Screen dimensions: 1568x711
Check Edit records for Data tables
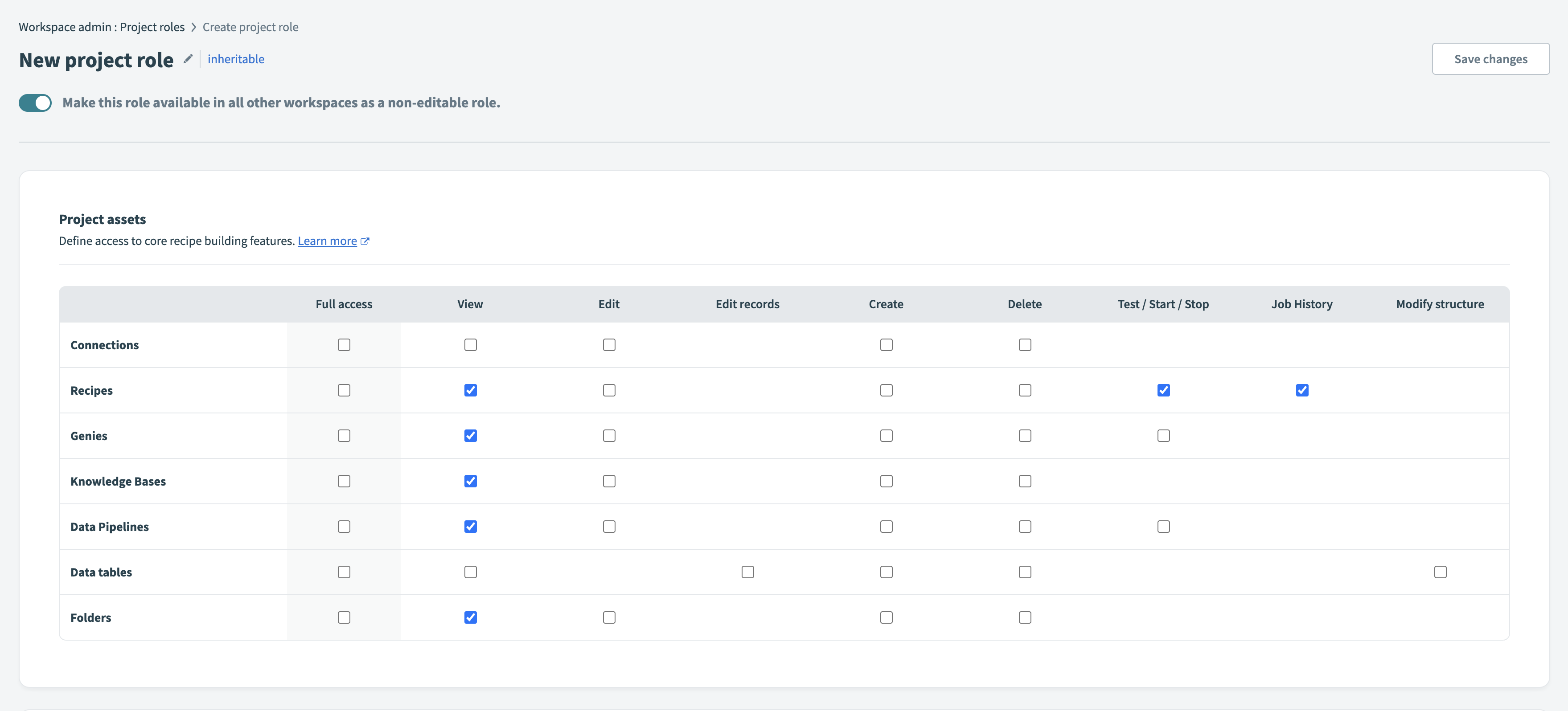coord(747,571)
